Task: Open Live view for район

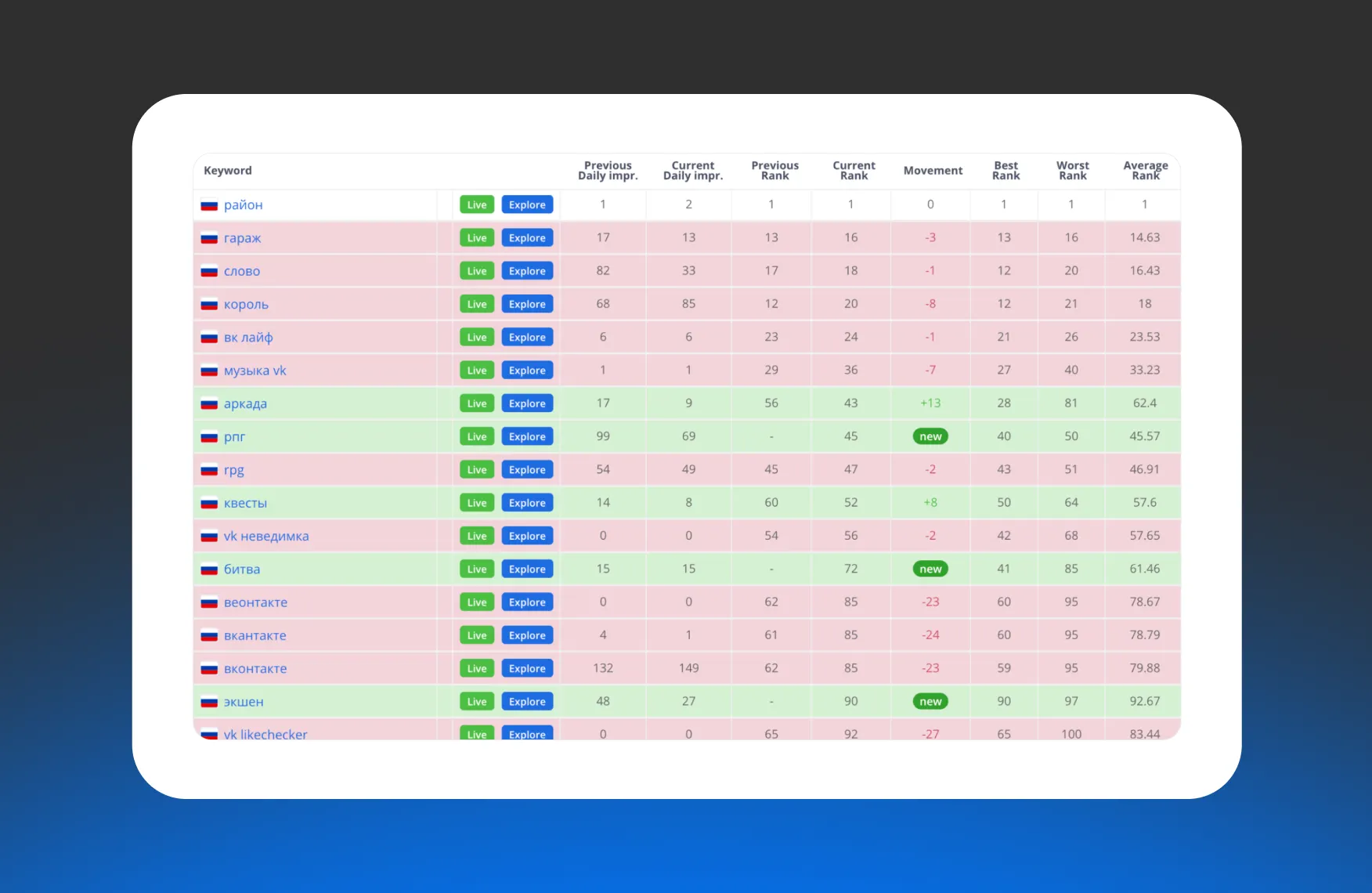Action: [x=477, y=204]
